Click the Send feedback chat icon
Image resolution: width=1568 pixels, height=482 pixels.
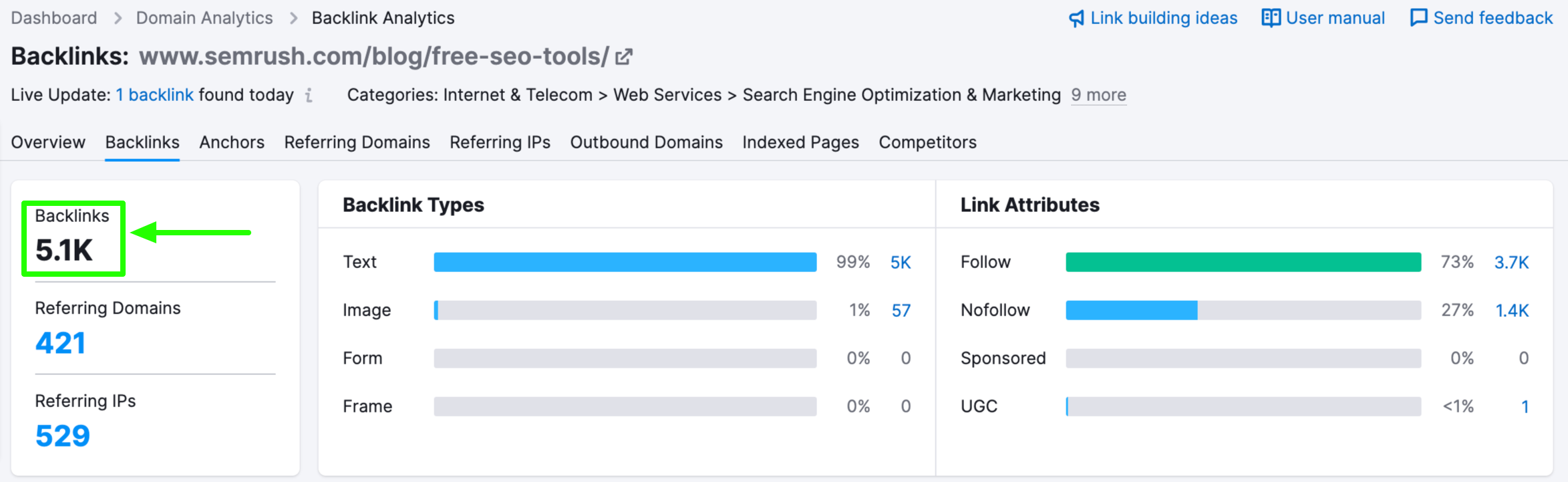tap(1418, 18)
